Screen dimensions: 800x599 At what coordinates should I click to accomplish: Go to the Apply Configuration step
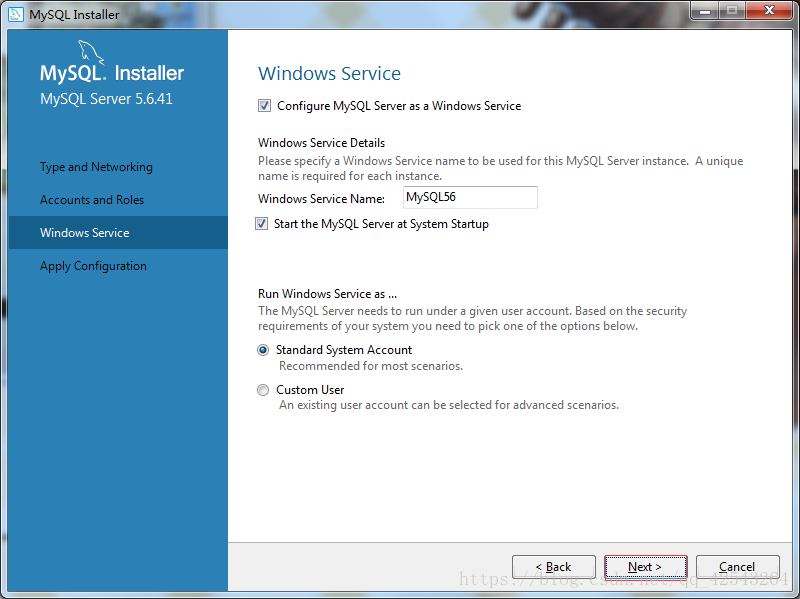tap(93, 266)
